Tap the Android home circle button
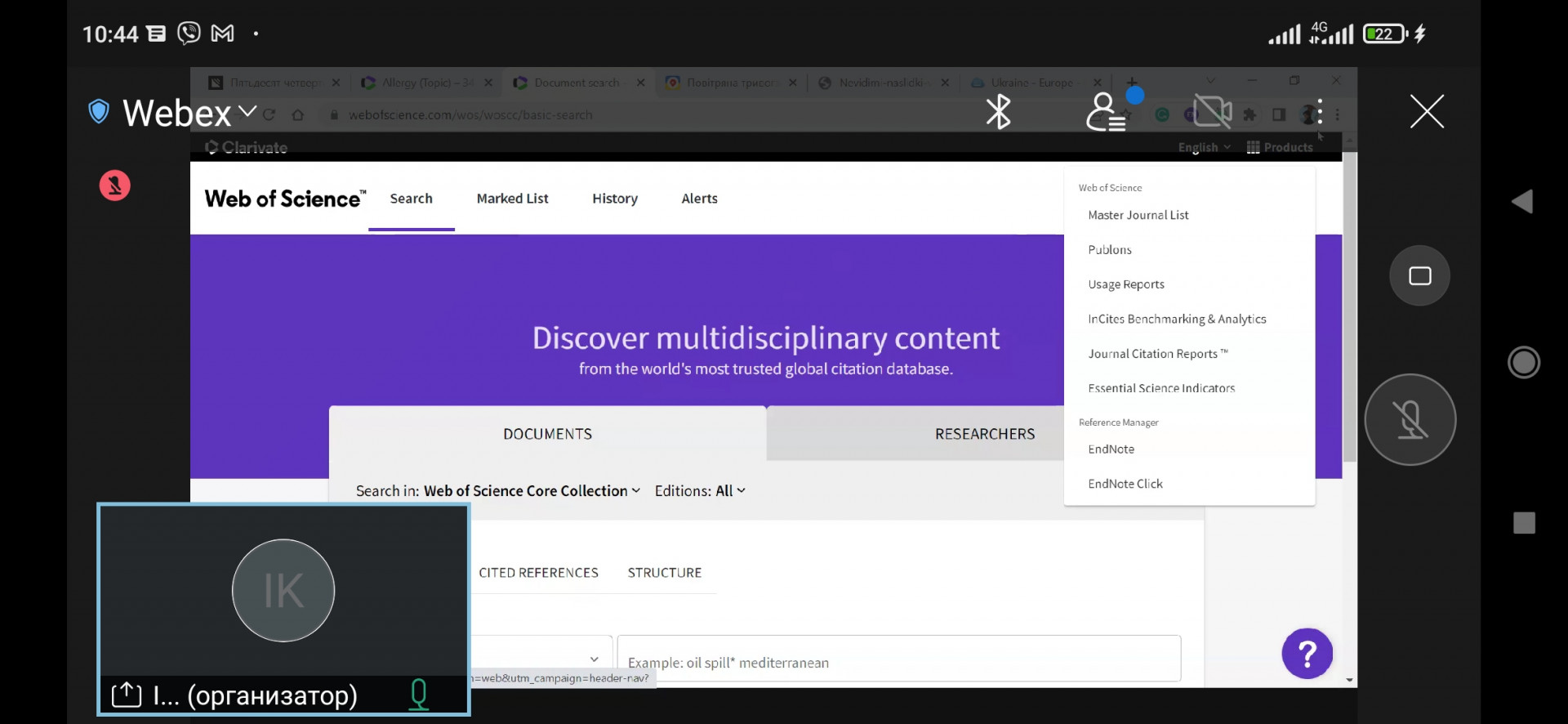The width and height of the screenshot is (1568, 724). 1523,362
